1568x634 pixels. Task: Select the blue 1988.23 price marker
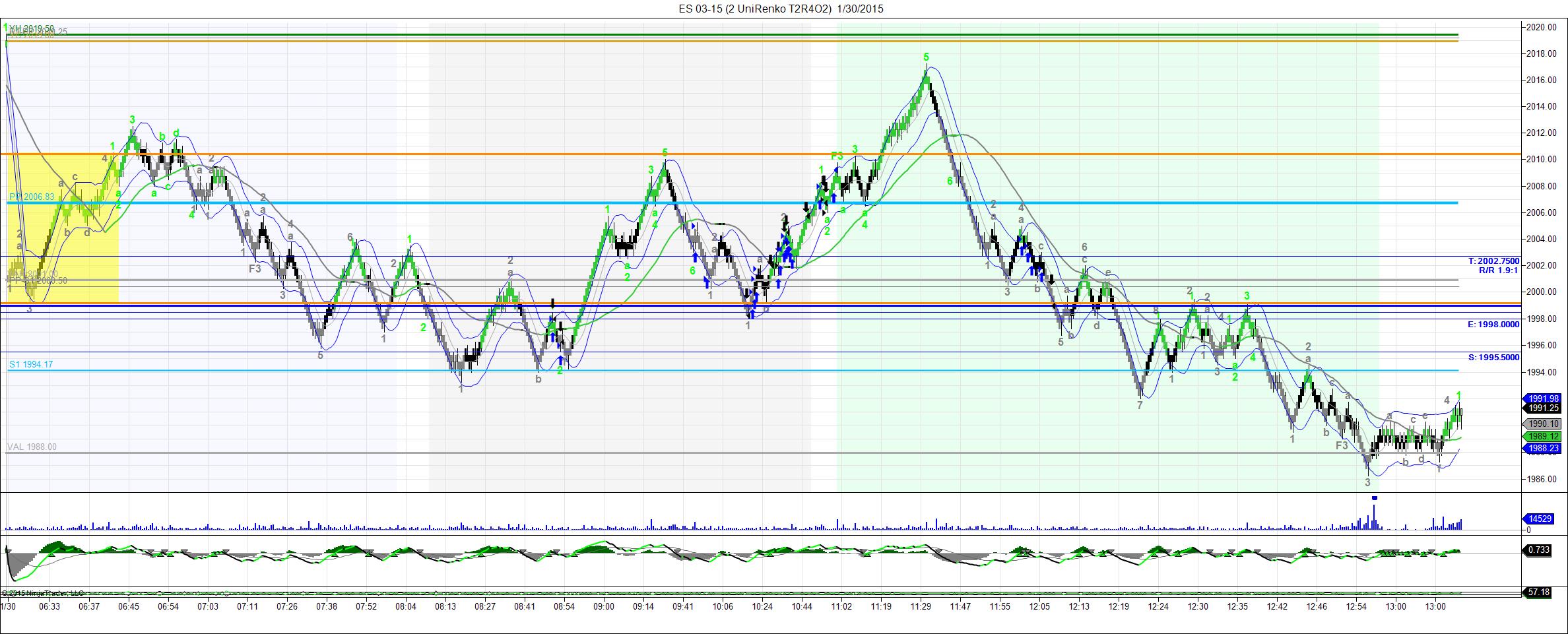pos(1544,449)
